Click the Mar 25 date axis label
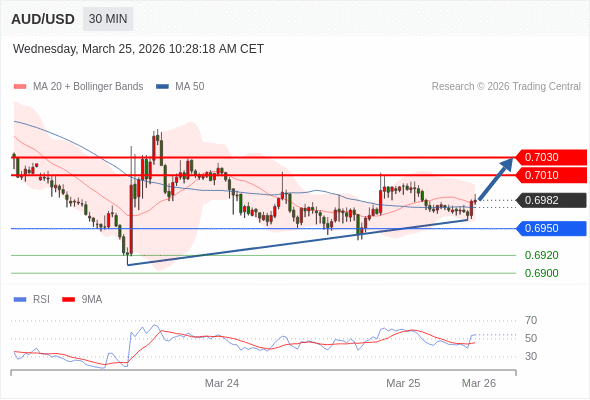This screenshot has height=400, width=590. (403, 383)
